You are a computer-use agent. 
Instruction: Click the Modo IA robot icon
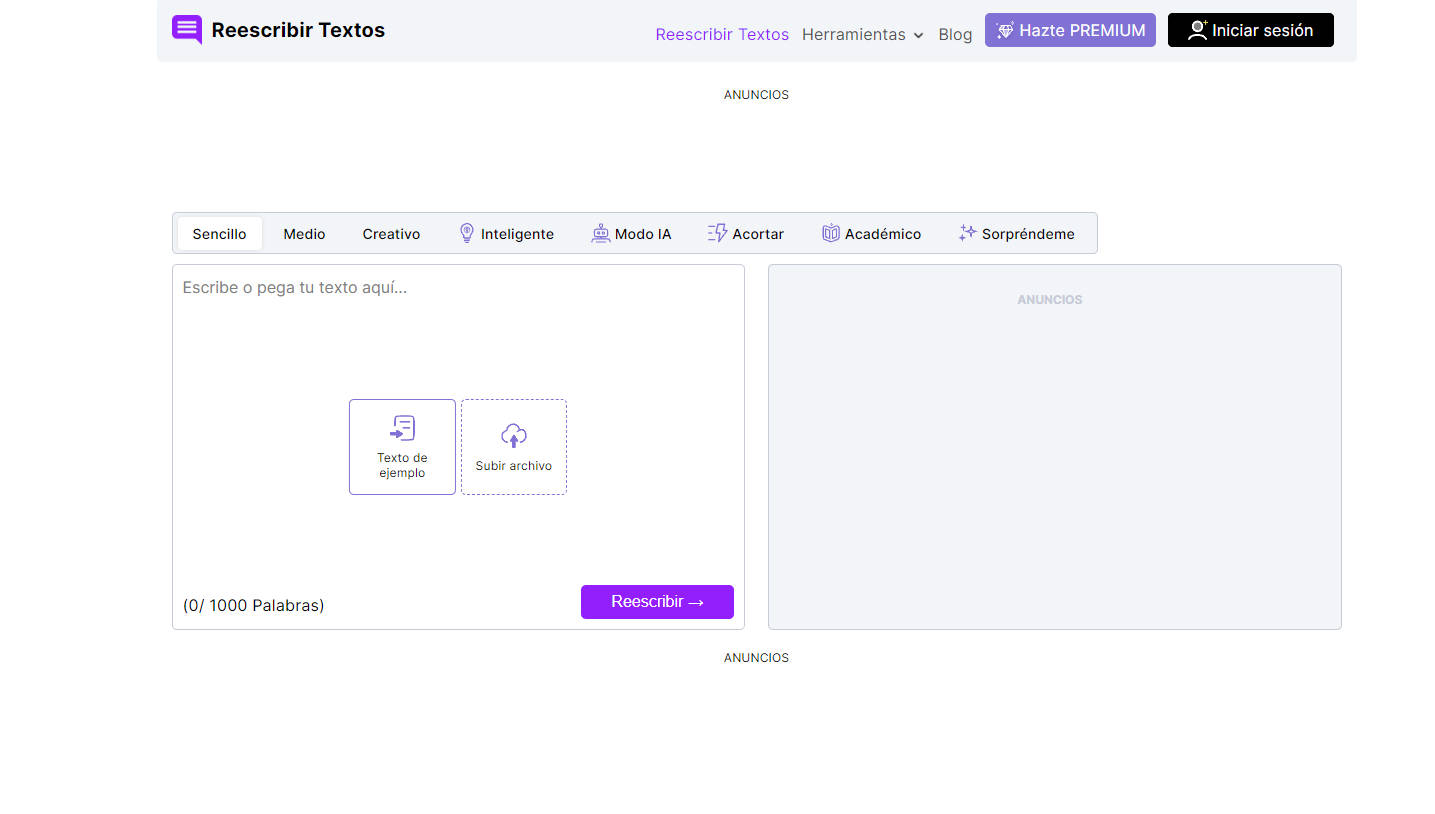click(600, 232)
